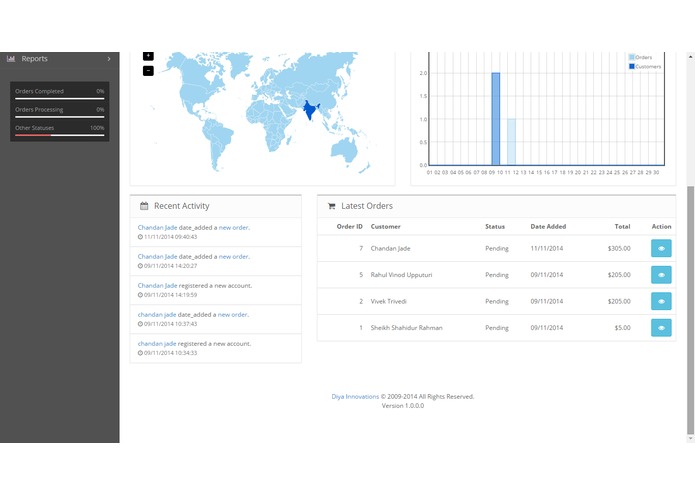Click the shopping cart icon beside Latest Orders
The image size is (695, 494).
(331, 206)
